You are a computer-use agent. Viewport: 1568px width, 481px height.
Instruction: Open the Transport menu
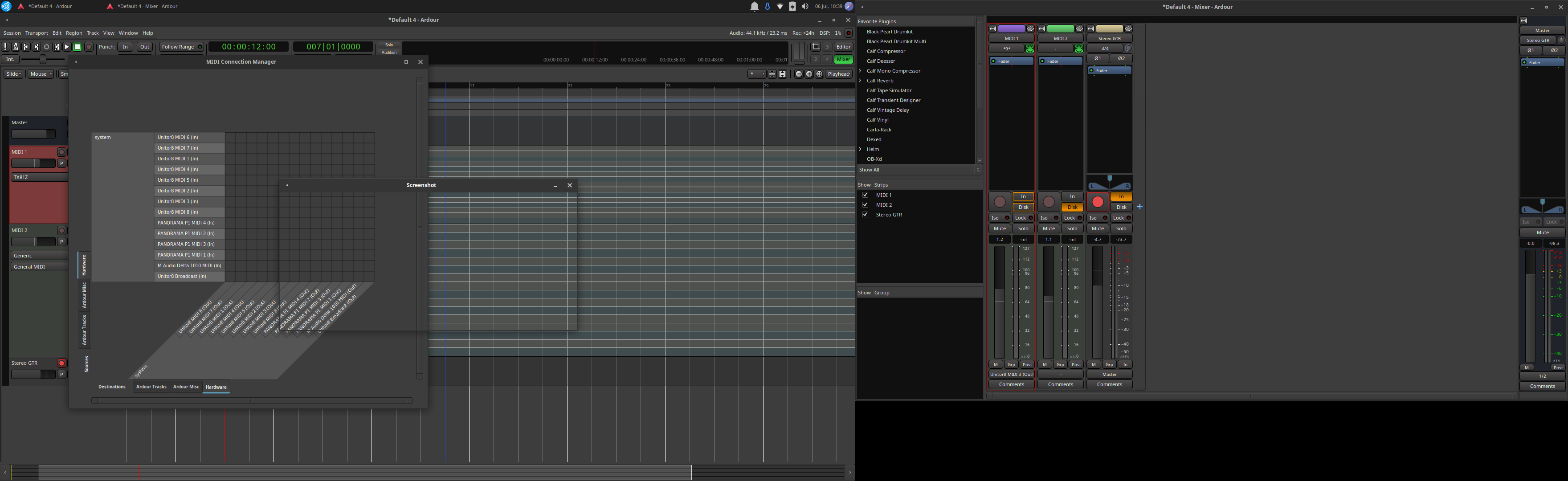37,33
